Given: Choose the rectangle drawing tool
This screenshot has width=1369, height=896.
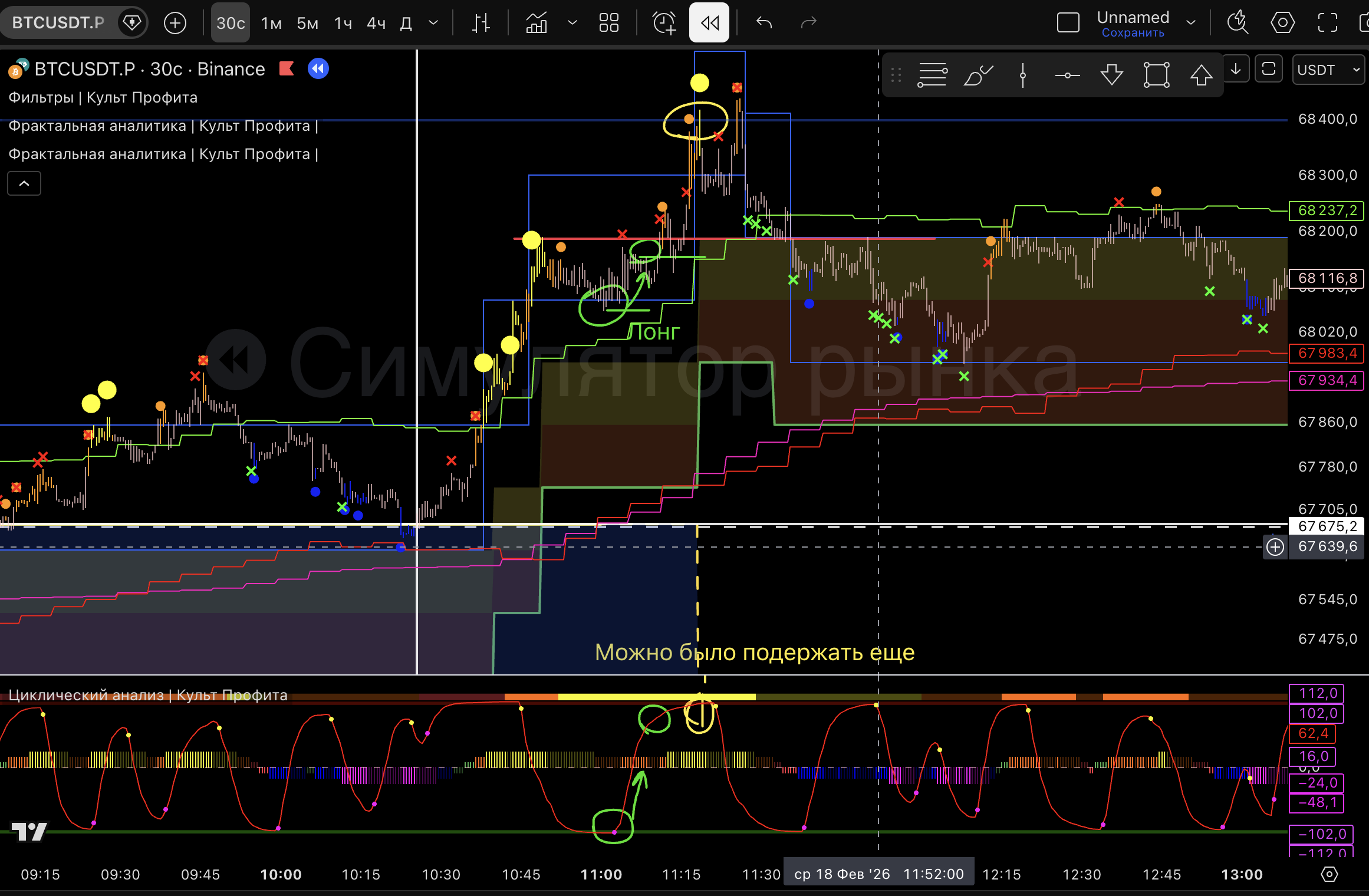Looking at the screenshot, I should tap(1156, 75).
